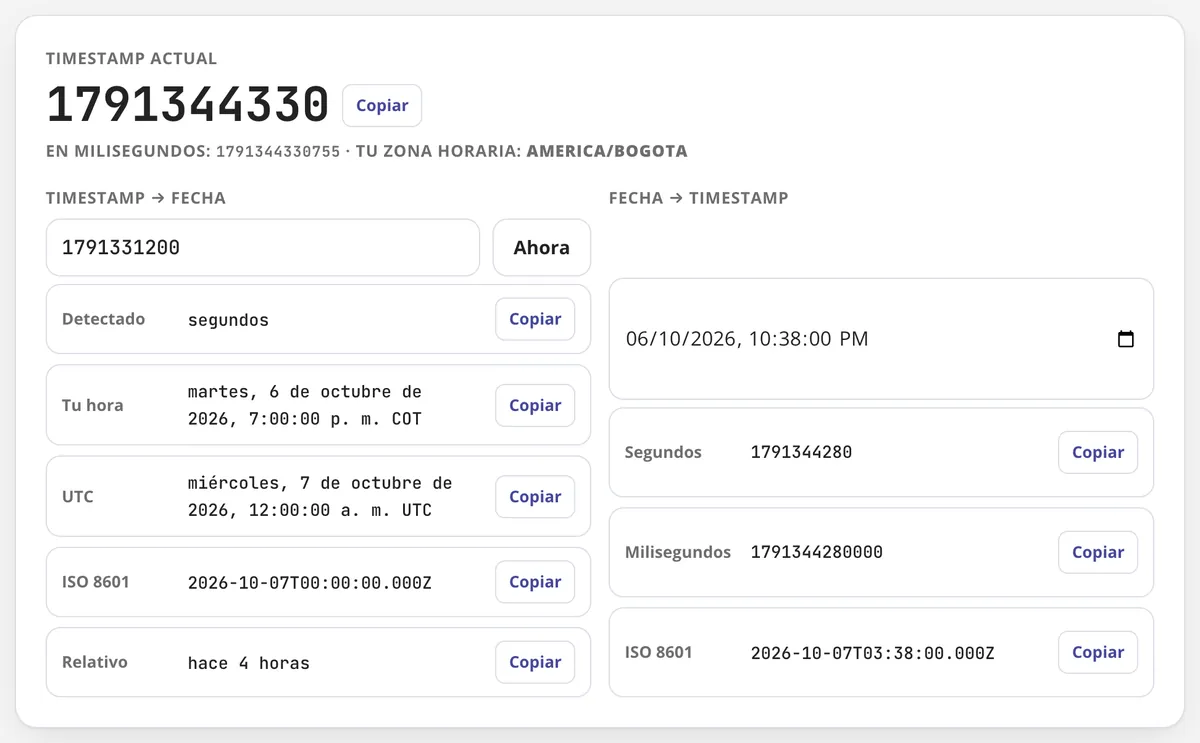1200x743 pixels.
Task: Click the text 2026-10-07T03:38:00.000Z
Action: (x=873, y=653)
